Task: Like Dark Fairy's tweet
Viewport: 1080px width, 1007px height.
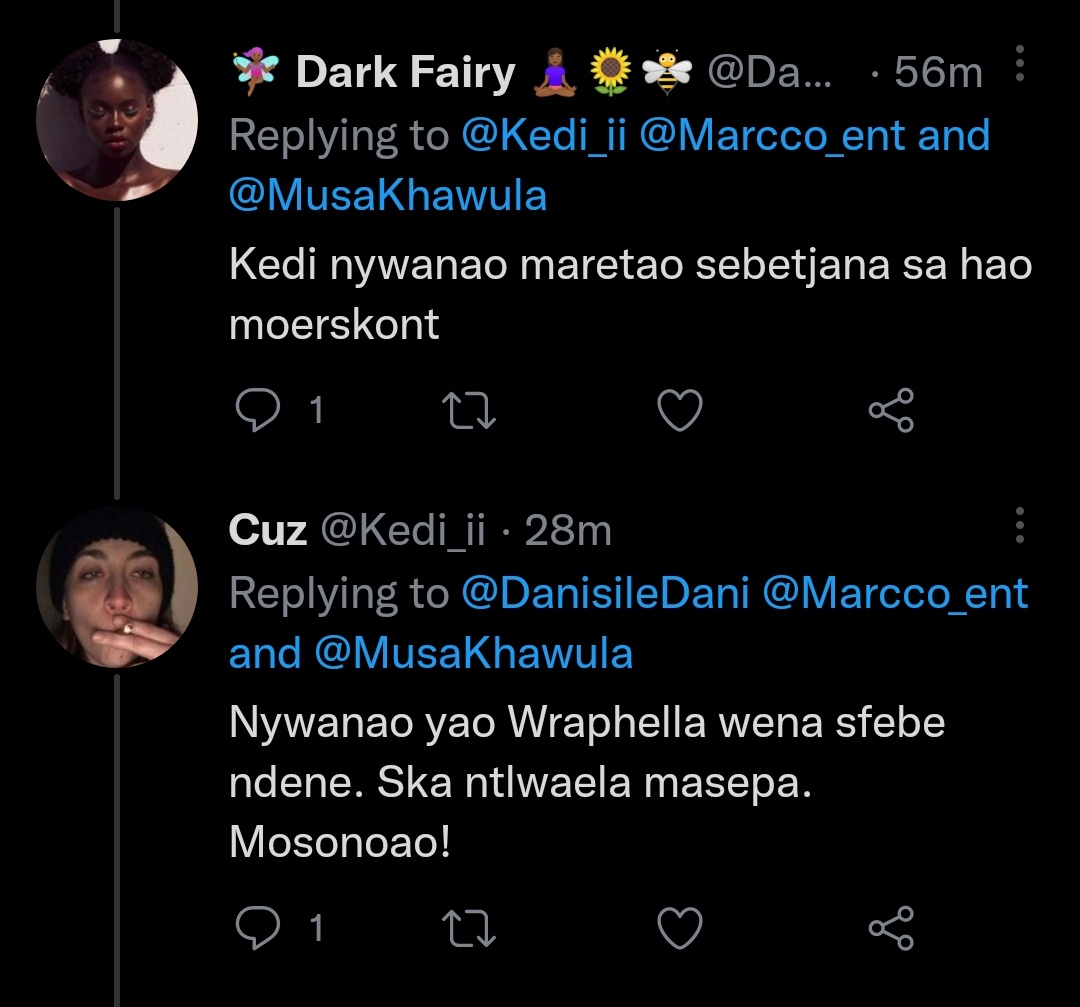Action: coord(680,410)
